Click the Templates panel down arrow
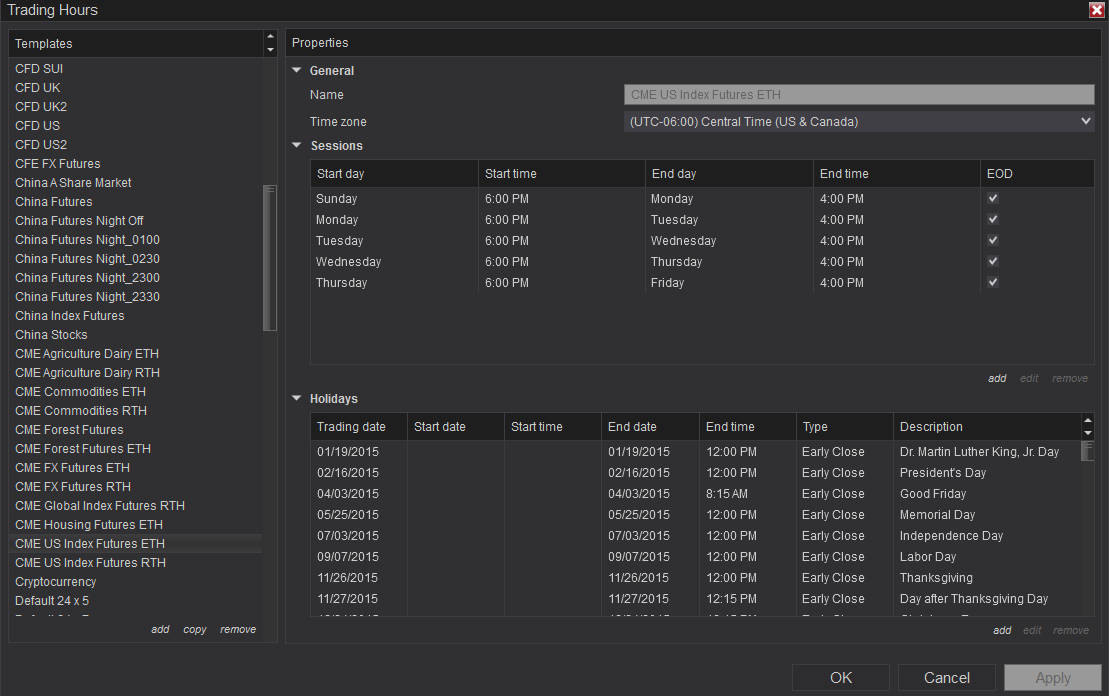The width and height of the screenshot is (1110, 696). coord(270,49)
